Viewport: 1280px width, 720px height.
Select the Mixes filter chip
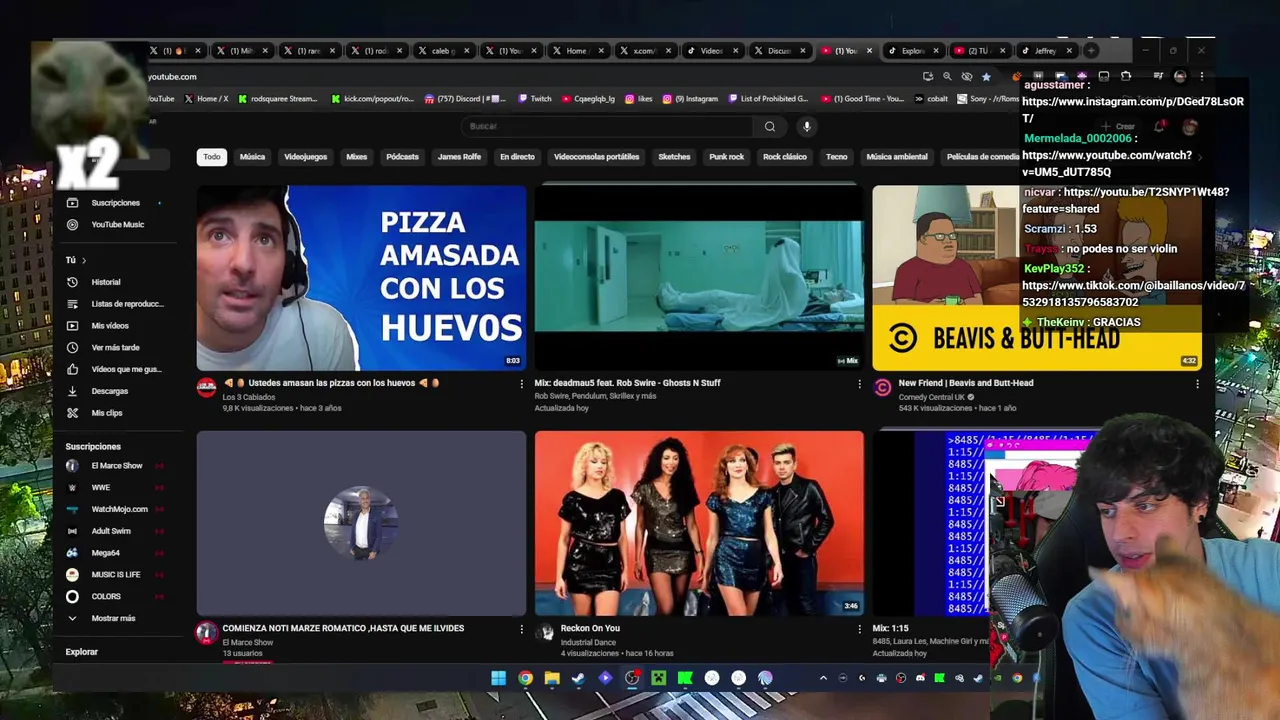(356, 157)
